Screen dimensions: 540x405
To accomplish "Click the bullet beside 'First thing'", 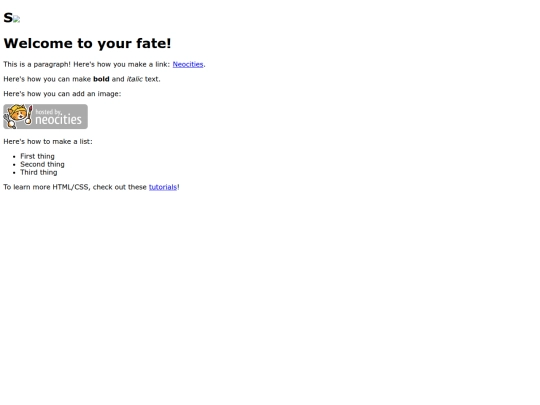I will [14, 157].
